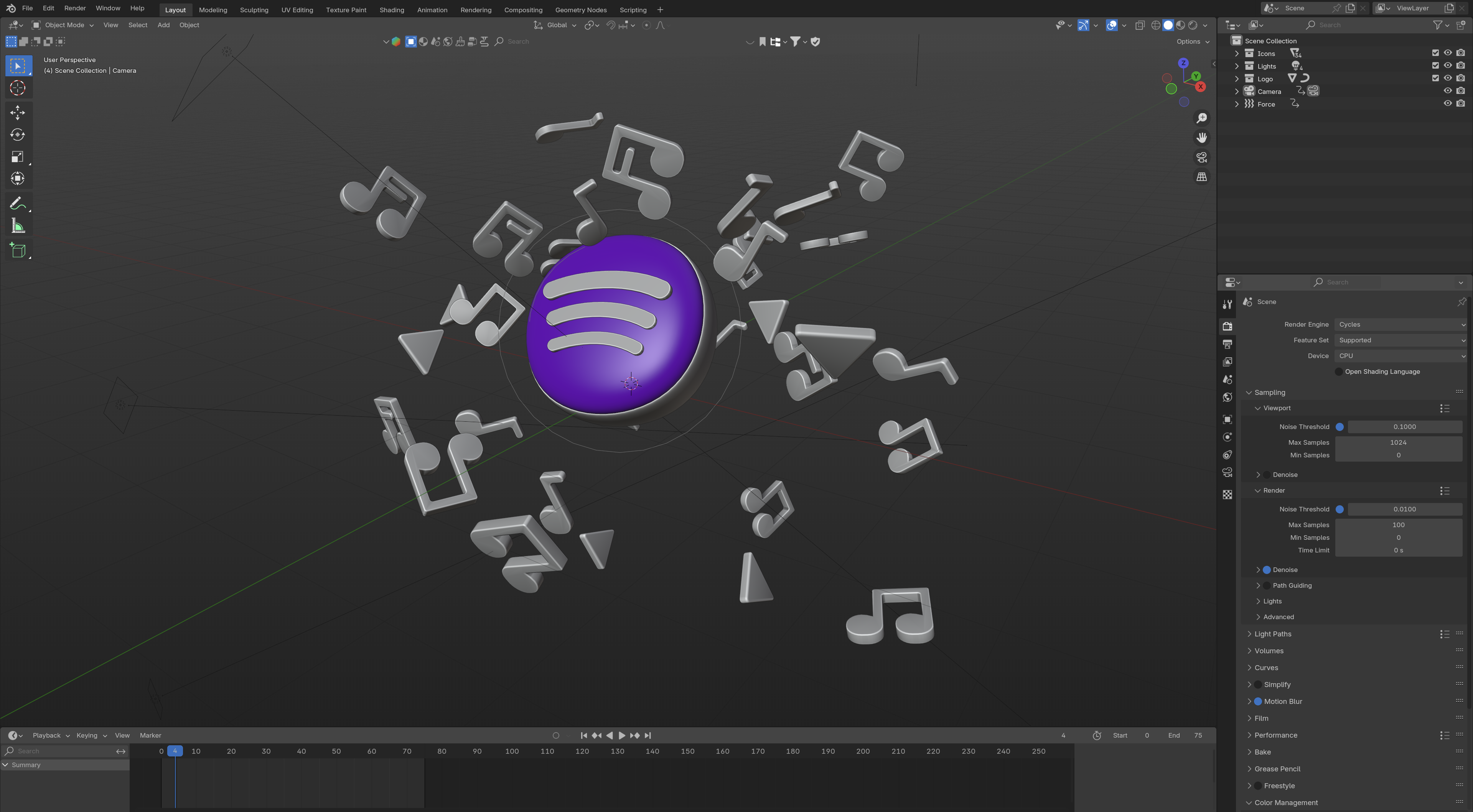The image size is (1473, 812).
Task: Open the Render properties tab
Action: pos(1227,326)
